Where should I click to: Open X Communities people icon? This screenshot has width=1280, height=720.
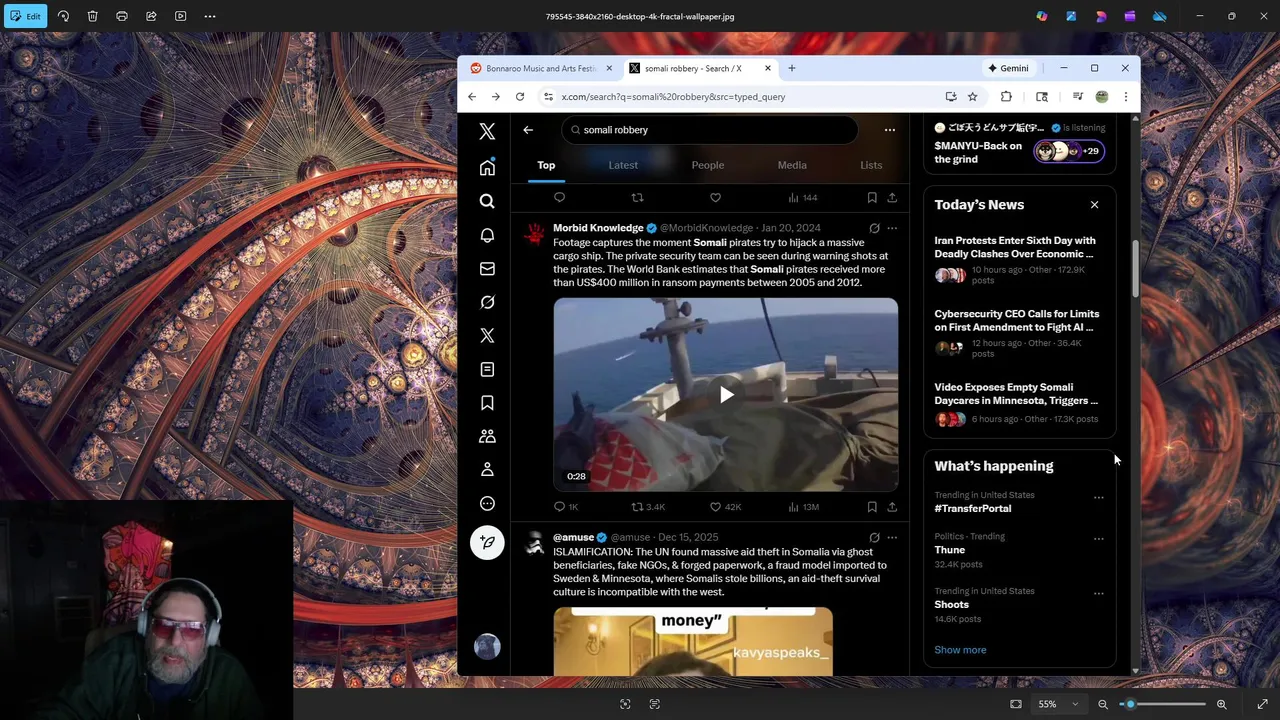point(487,436)
